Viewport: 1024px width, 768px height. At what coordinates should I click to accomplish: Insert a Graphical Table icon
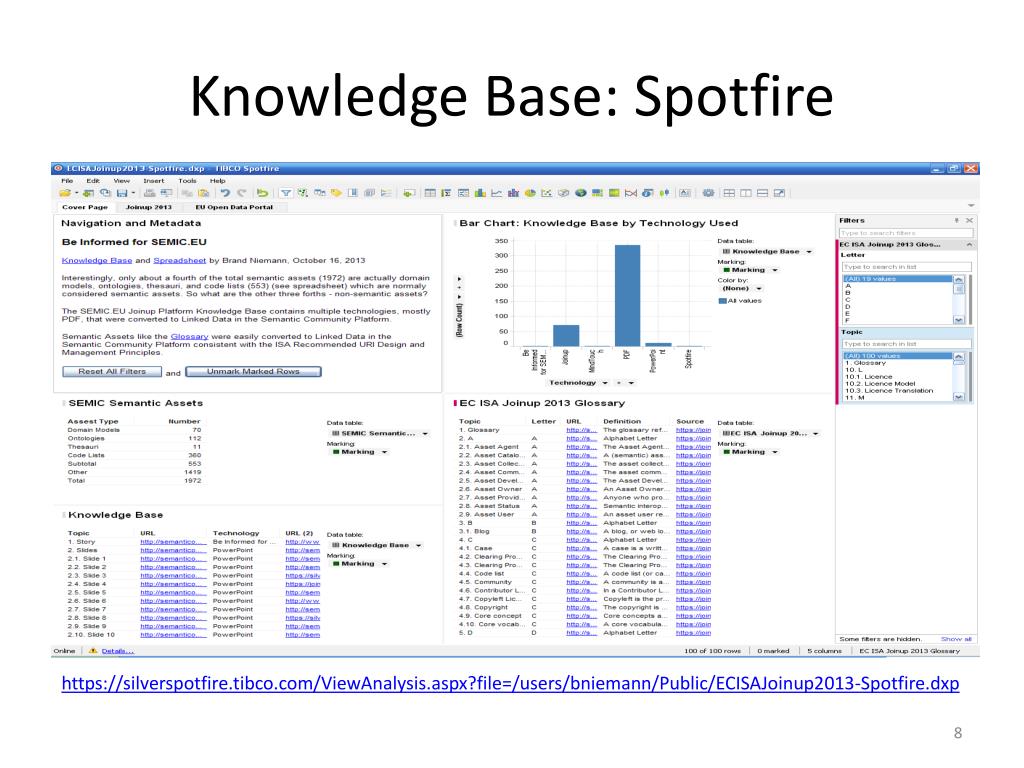coord(464,193)
